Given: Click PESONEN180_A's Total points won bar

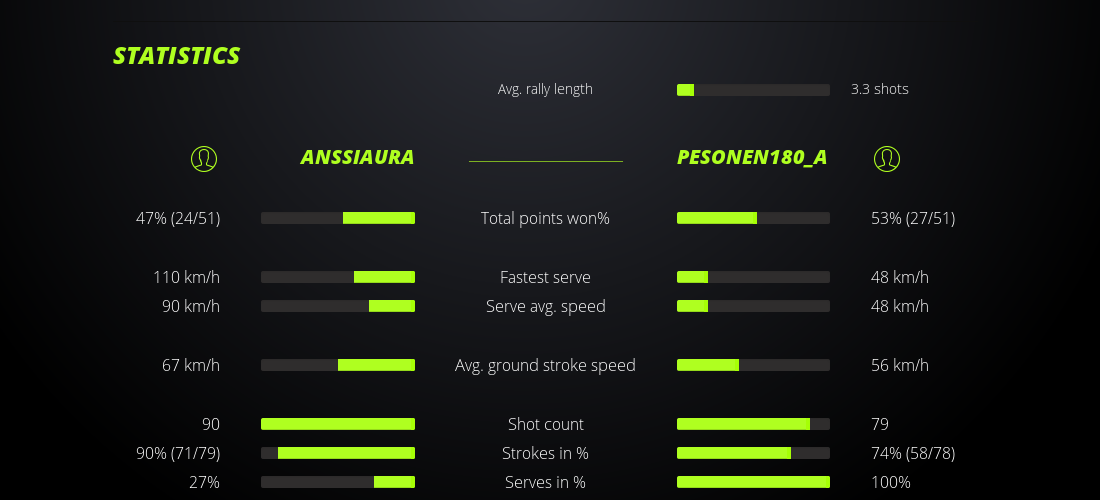Looking at the screenshot, I should click(x=753, y=218).
